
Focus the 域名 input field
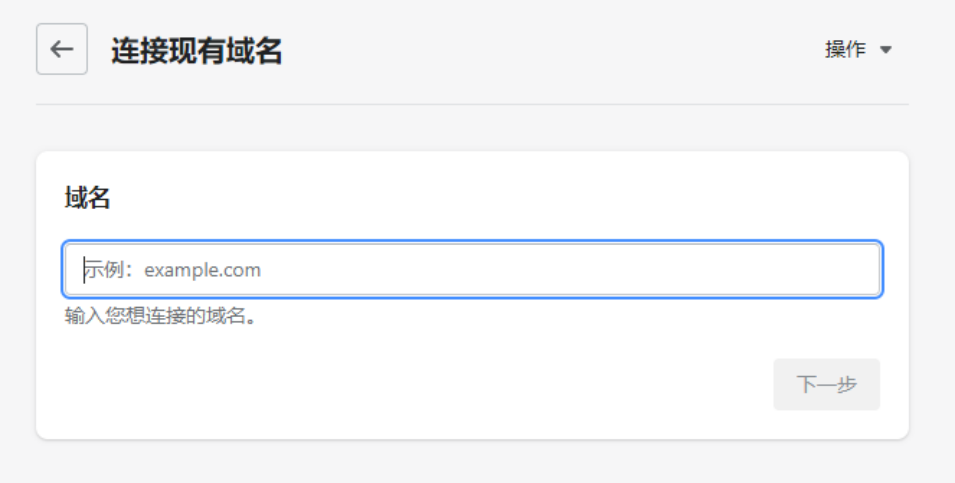[x=472, y=269]
